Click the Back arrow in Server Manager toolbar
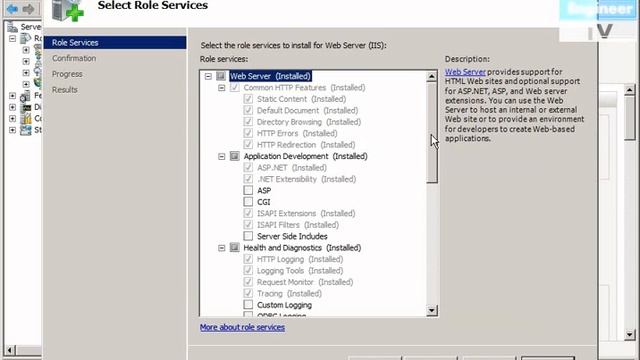Image resolution: width=640 pixels, height=360 pixels. [x=12, y=9]
